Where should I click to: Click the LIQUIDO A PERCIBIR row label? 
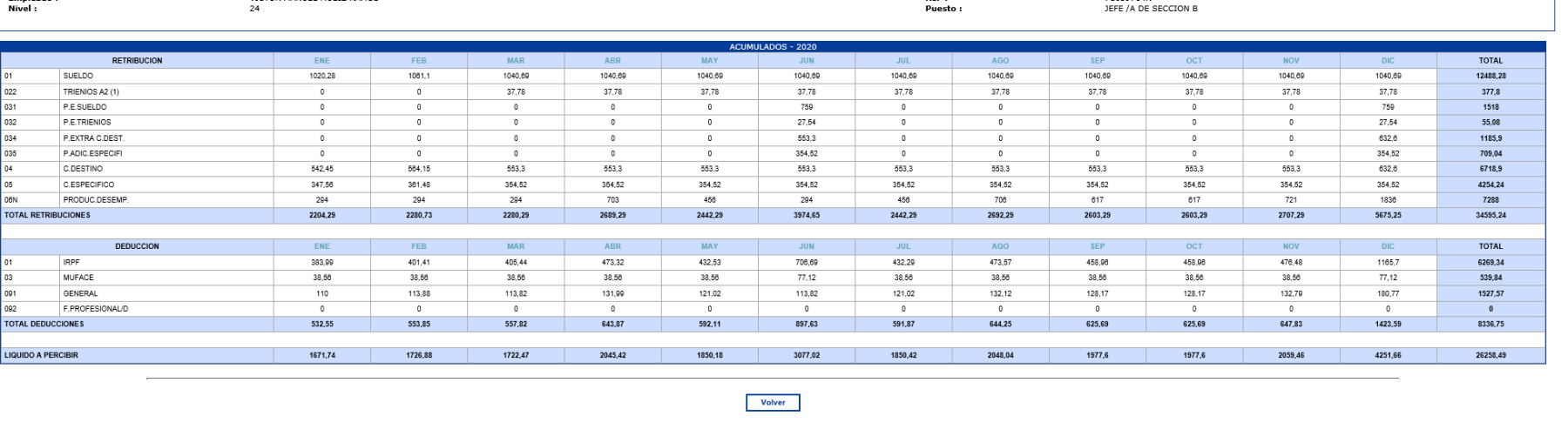[x=41, y=355]
